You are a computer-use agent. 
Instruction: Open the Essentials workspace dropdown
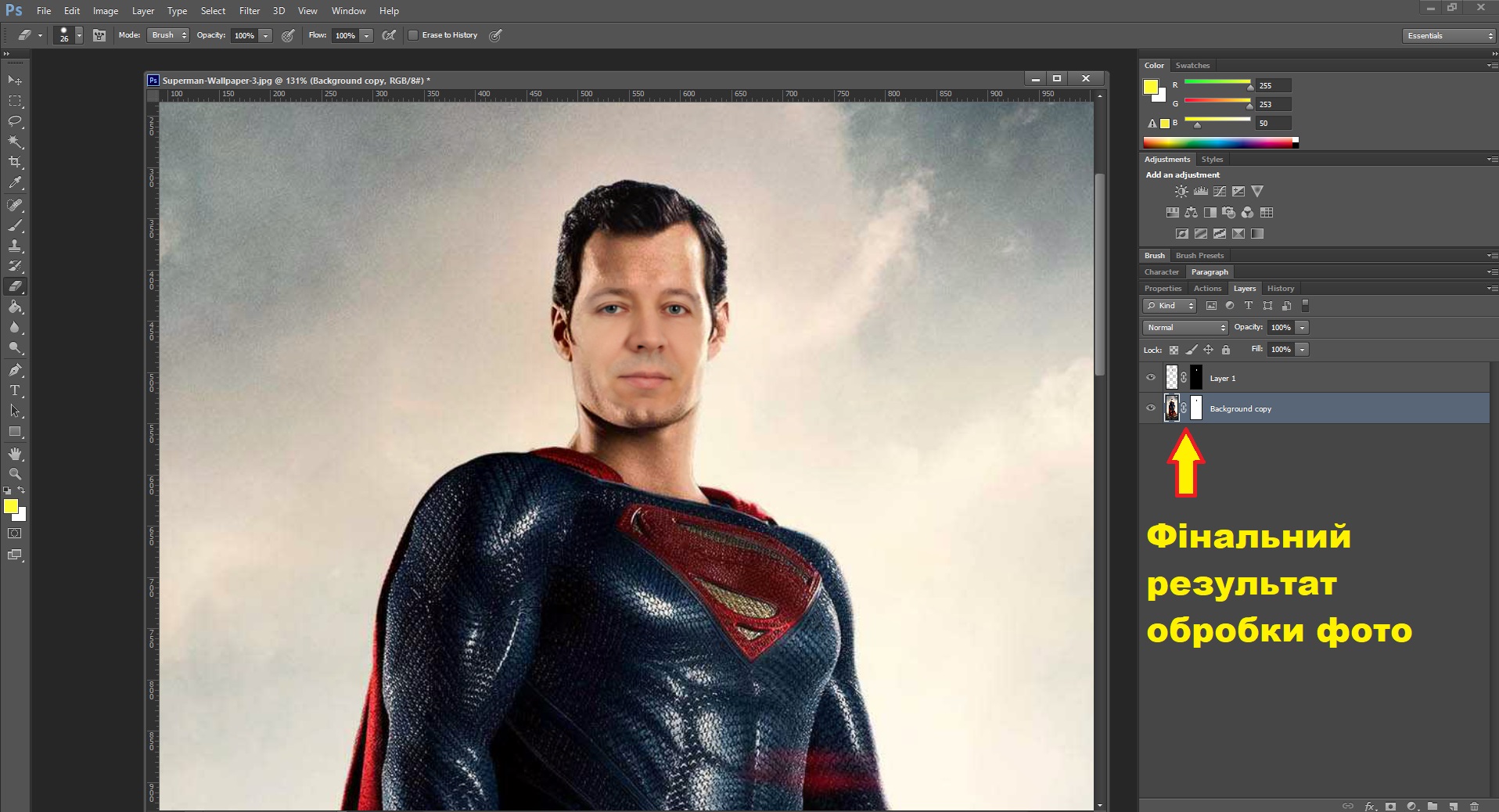point(1448,36)
